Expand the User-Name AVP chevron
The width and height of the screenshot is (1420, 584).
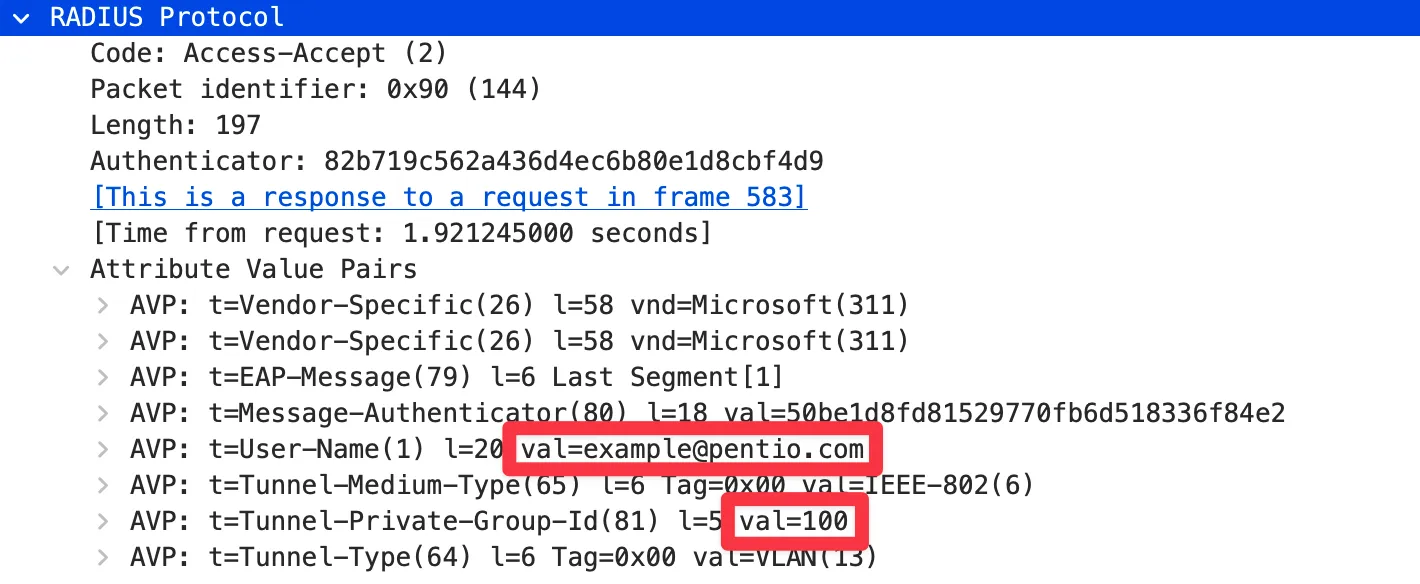click(x=102, y=449)
